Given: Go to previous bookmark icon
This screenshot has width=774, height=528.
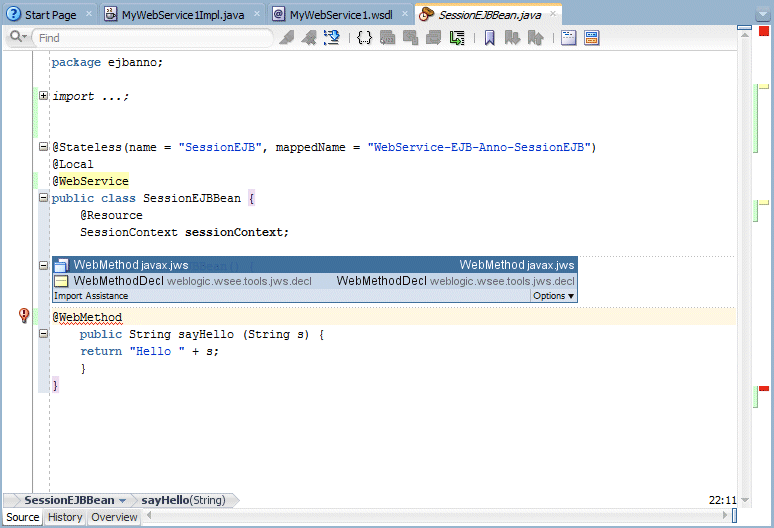Looking at the screenshot, I should (x=536, y=38).
